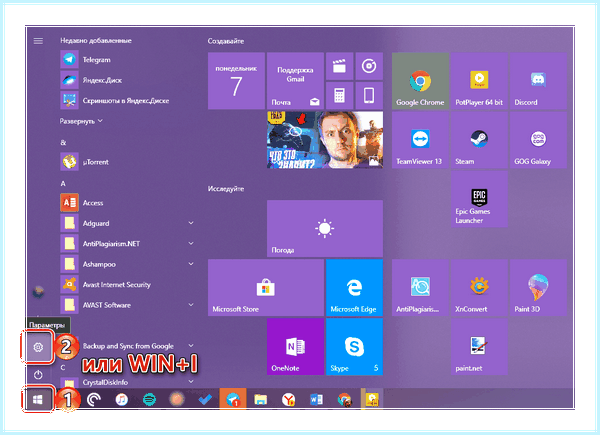Open the Skype tile
The image size is (600, 435).
[354, 347]
